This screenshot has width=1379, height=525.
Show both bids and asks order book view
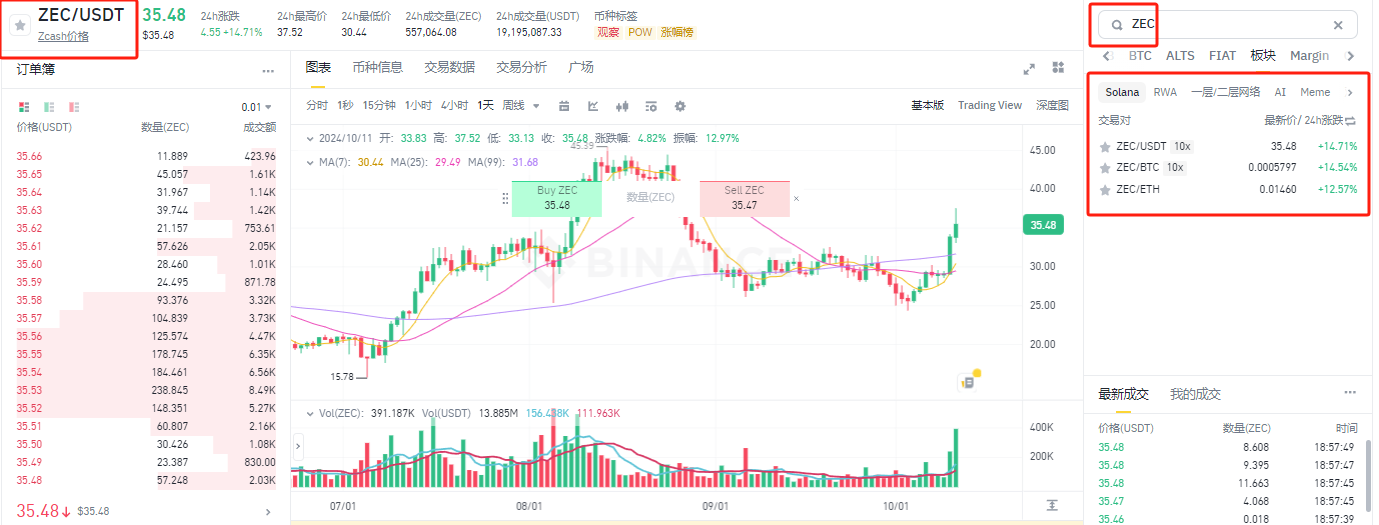(24, 107)
